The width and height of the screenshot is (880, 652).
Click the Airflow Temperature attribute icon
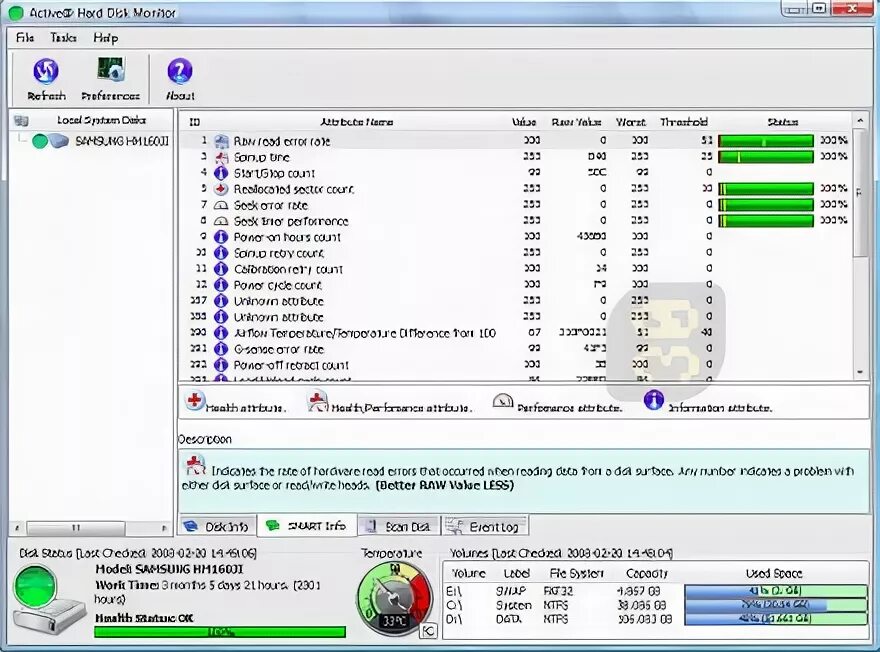coord(222,333)
